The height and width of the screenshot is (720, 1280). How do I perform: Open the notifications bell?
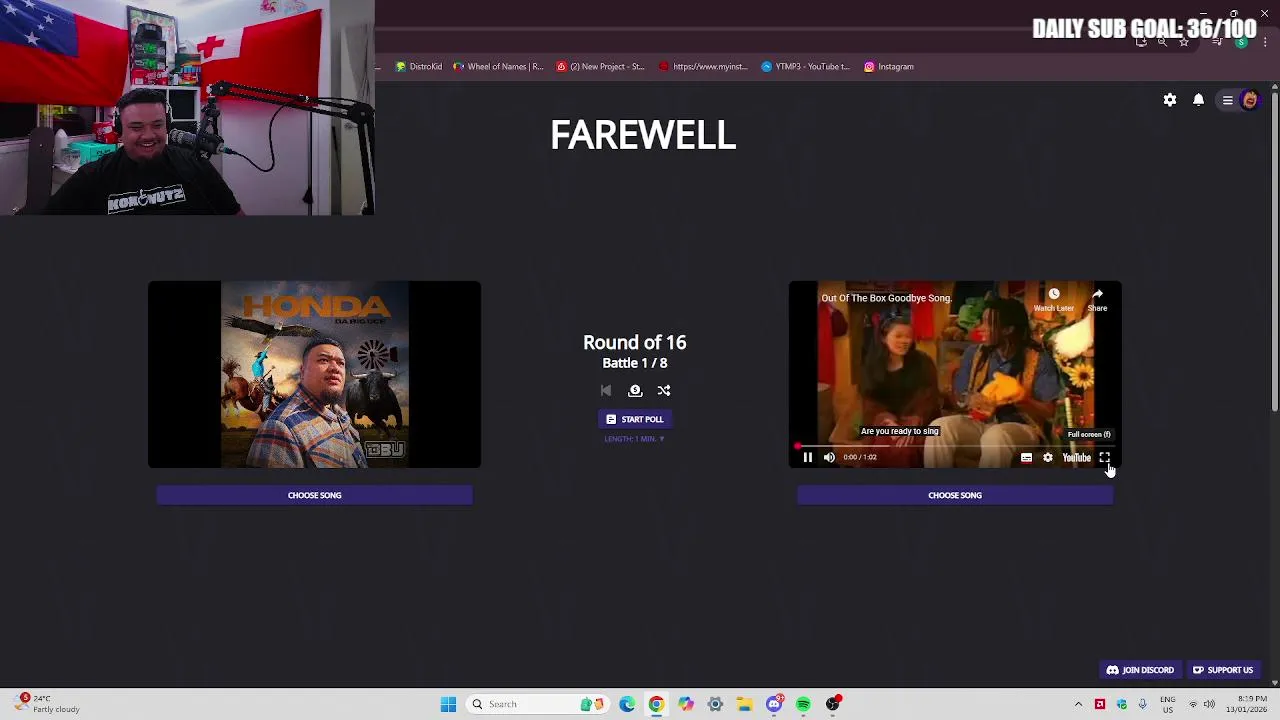[1198, 100]
